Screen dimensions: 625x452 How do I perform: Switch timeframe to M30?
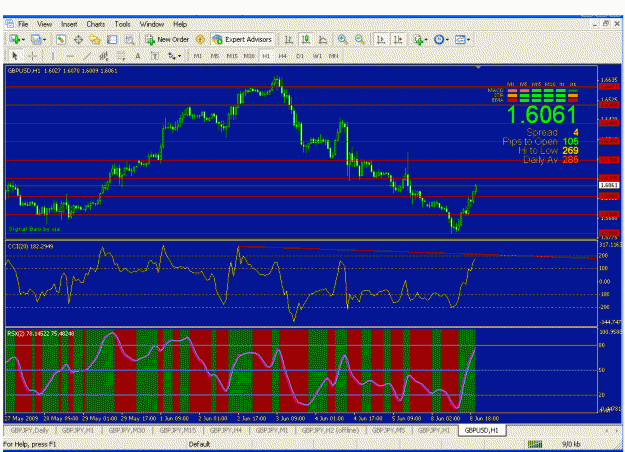[249, 56]
